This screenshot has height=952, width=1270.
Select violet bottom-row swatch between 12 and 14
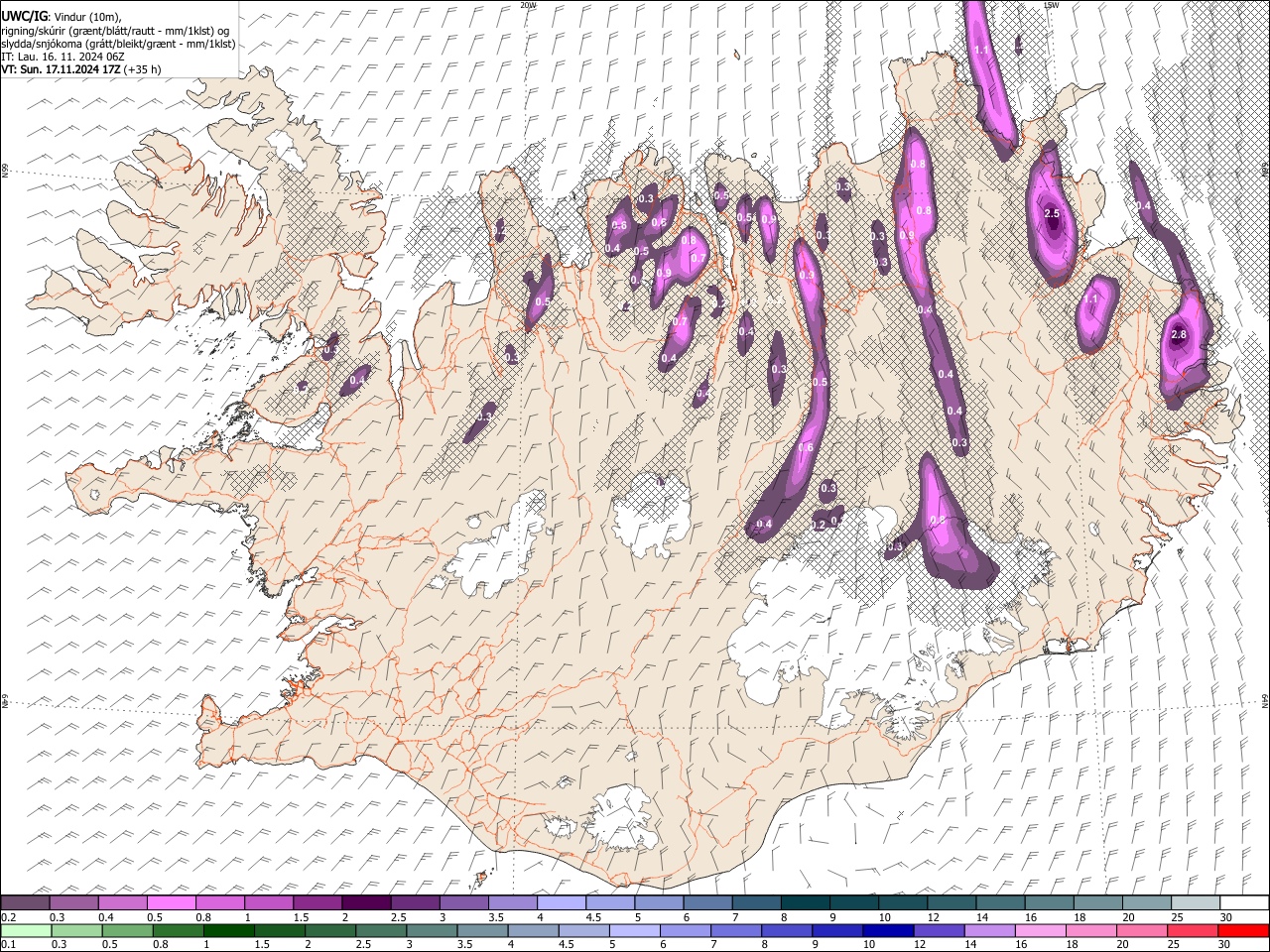pos(939,930)
